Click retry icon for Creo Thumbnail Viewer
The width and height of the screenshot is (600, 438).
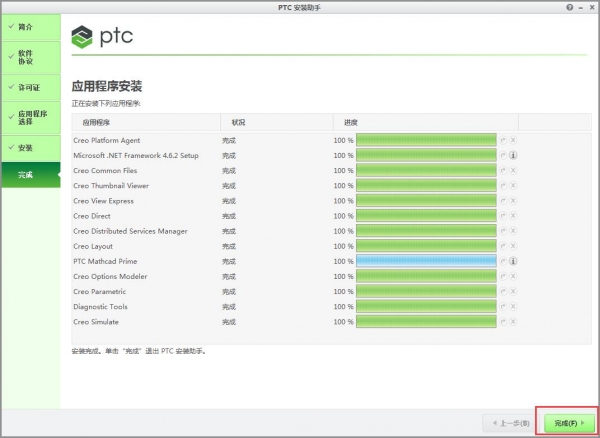point(503,186)
